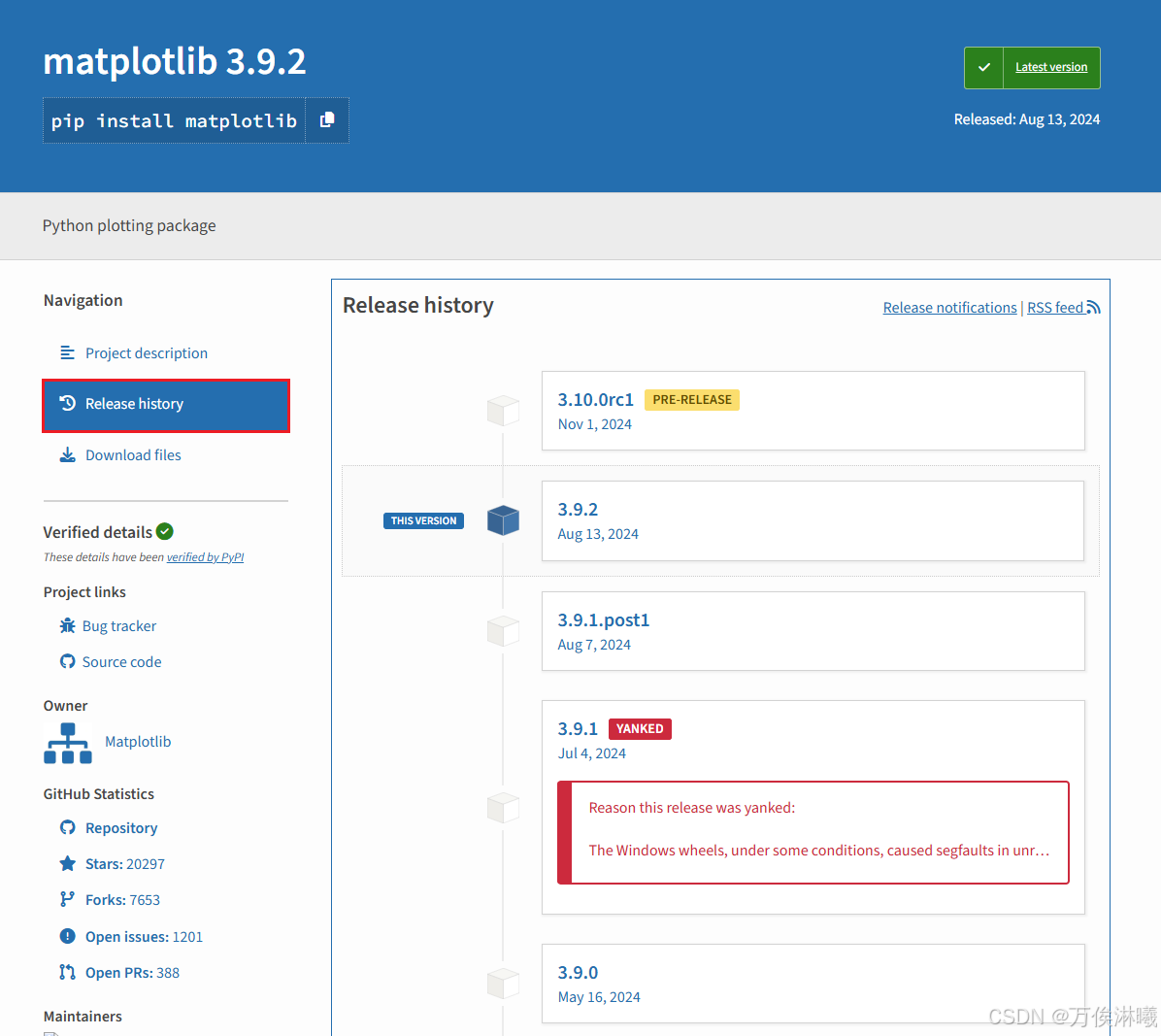Click the GitHub icon beside Source code

click(67, 661)
